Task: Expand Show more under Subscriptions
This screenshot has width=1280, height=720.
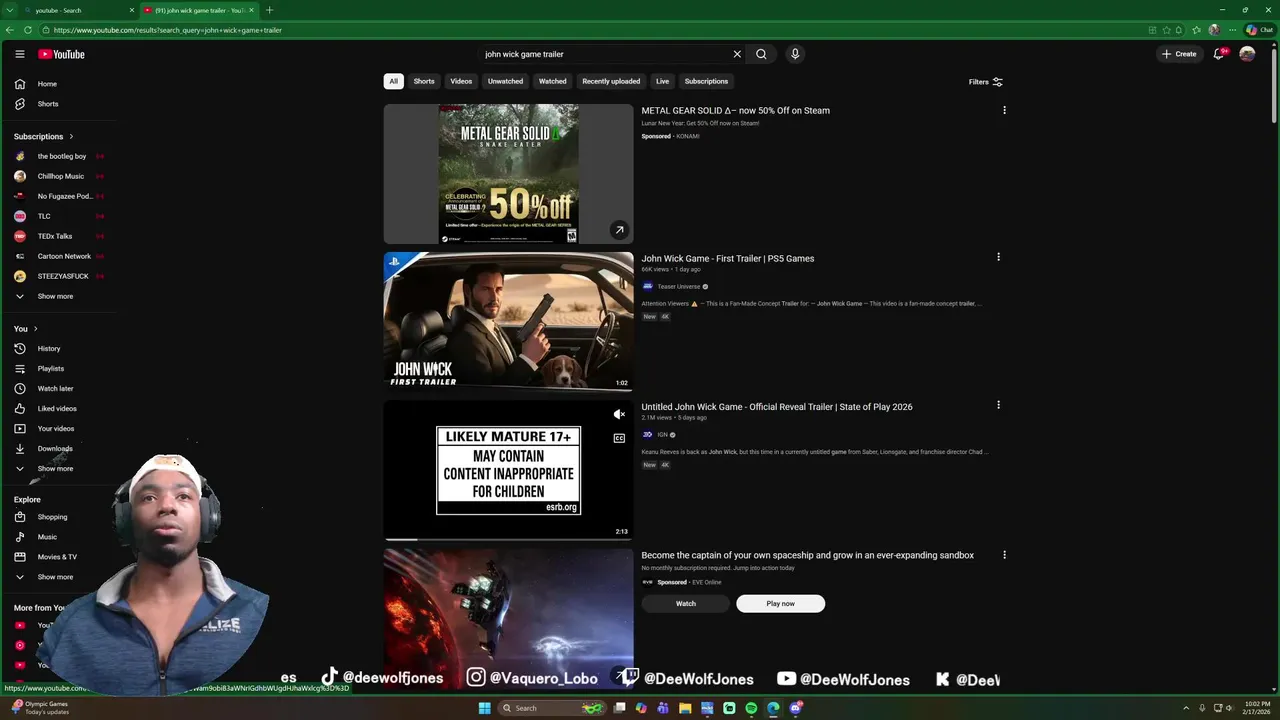Action: tap(57, 297)
